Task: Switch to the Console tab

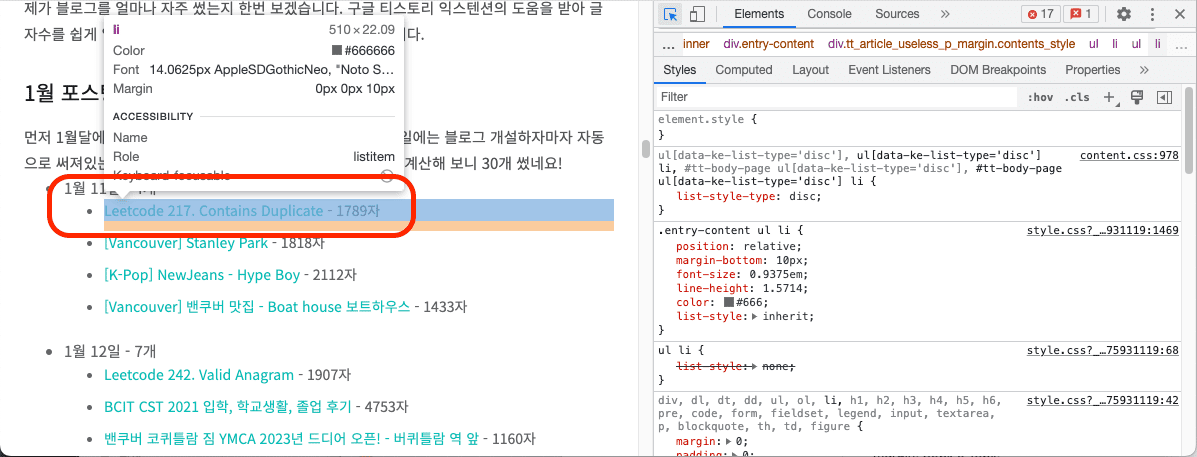Action: pos(830,14)
